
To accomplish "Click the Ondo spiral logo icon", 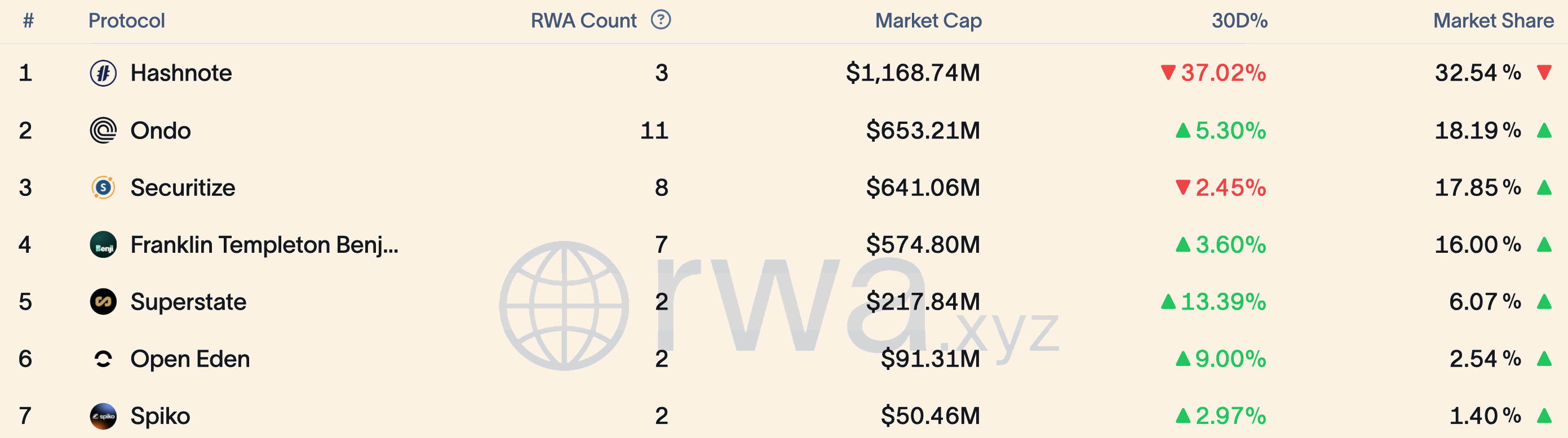I will (104, 130).
